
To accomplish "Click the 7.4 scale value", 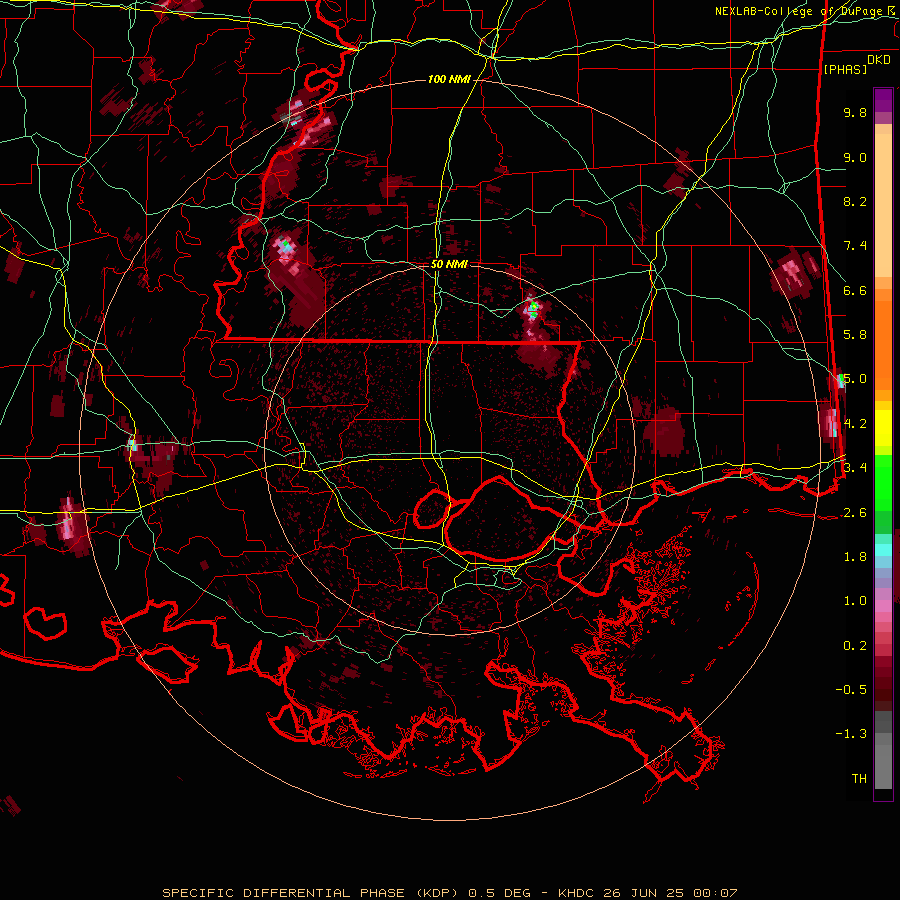I will pos(855,246).
